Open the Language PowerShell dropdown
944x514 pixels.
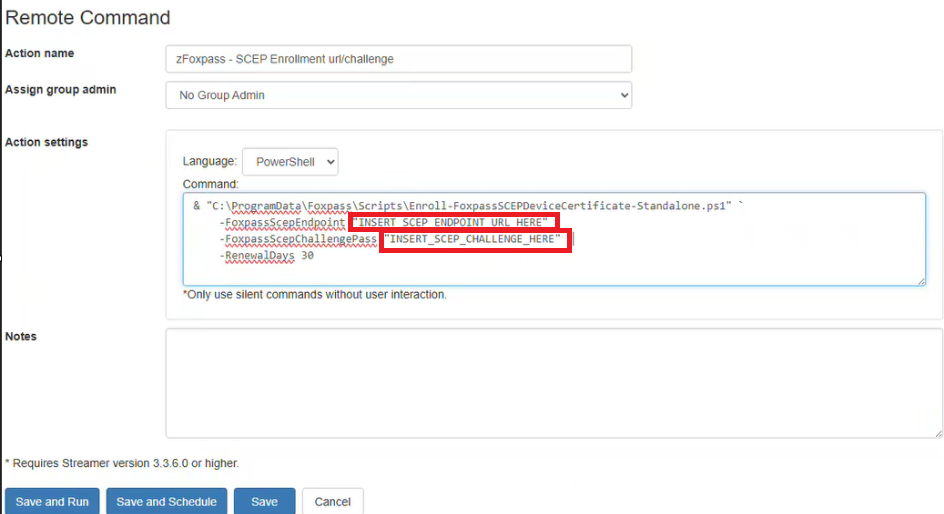(290, 162)
